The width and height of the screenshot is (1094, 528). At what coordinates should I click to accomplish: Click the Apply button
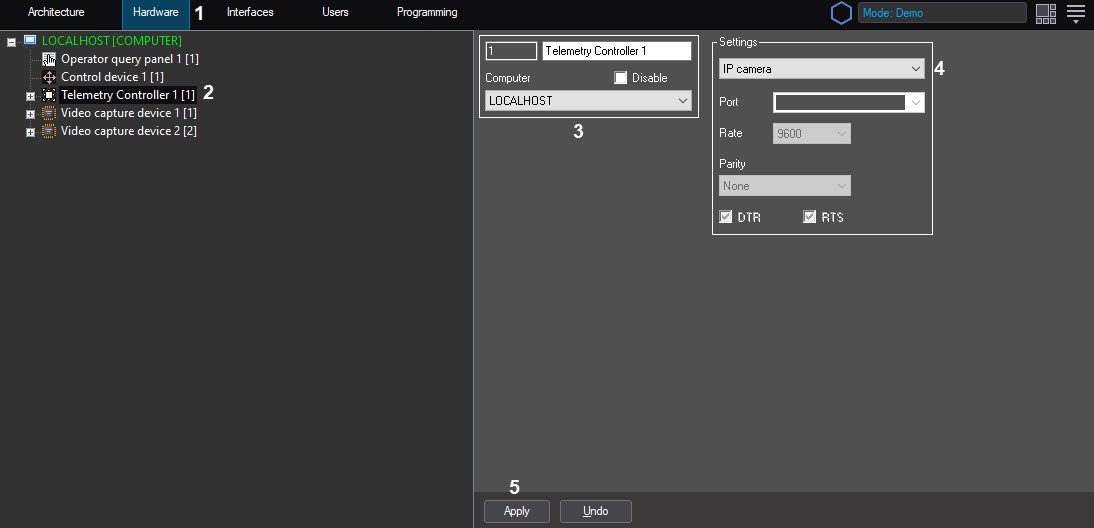517,511
